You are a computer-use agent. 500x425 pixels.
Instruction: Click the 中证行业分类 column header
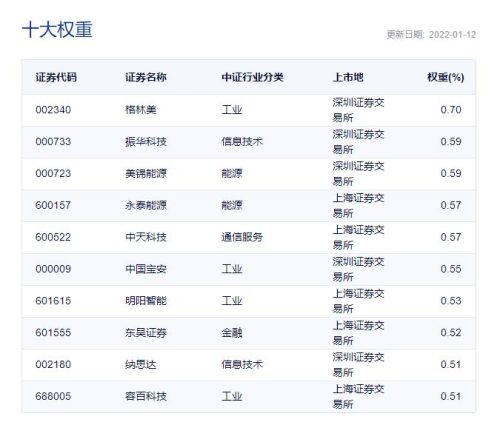tap(252, 77)
